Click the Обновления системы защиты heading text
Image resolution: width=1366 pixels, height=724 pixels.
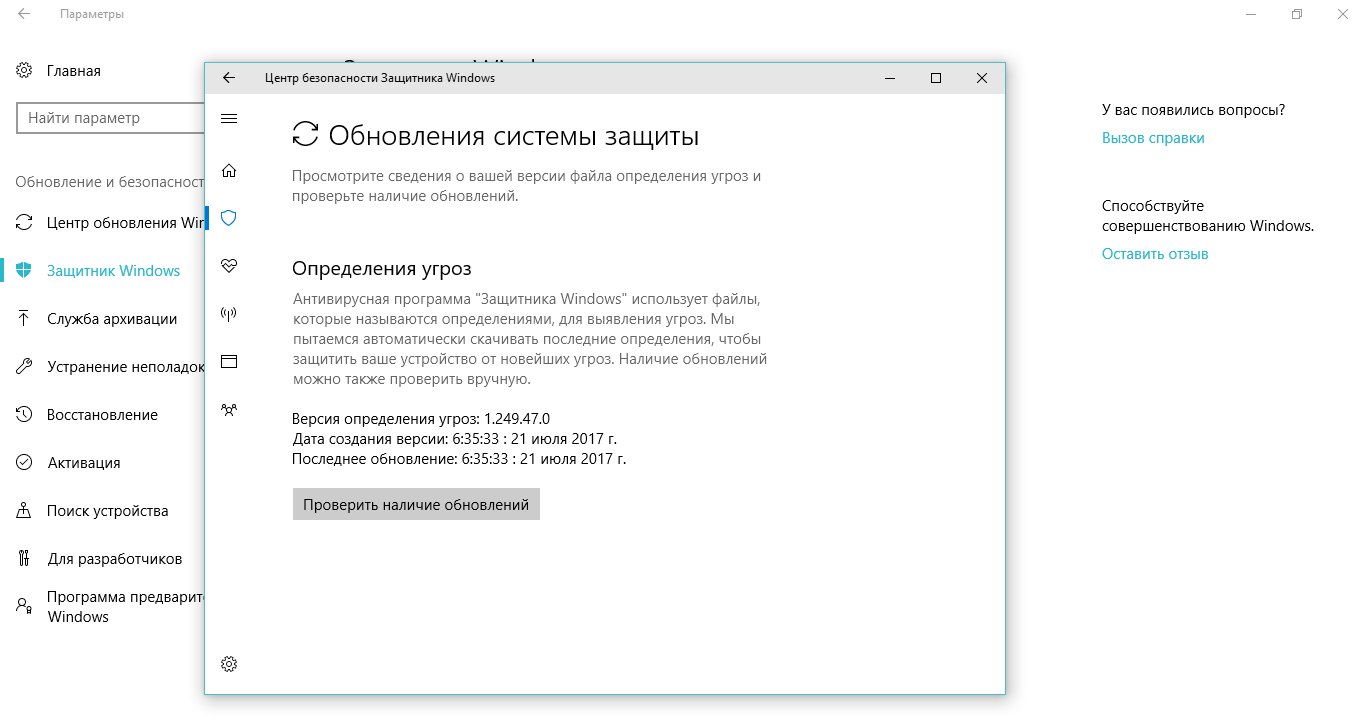coord(514,136)
